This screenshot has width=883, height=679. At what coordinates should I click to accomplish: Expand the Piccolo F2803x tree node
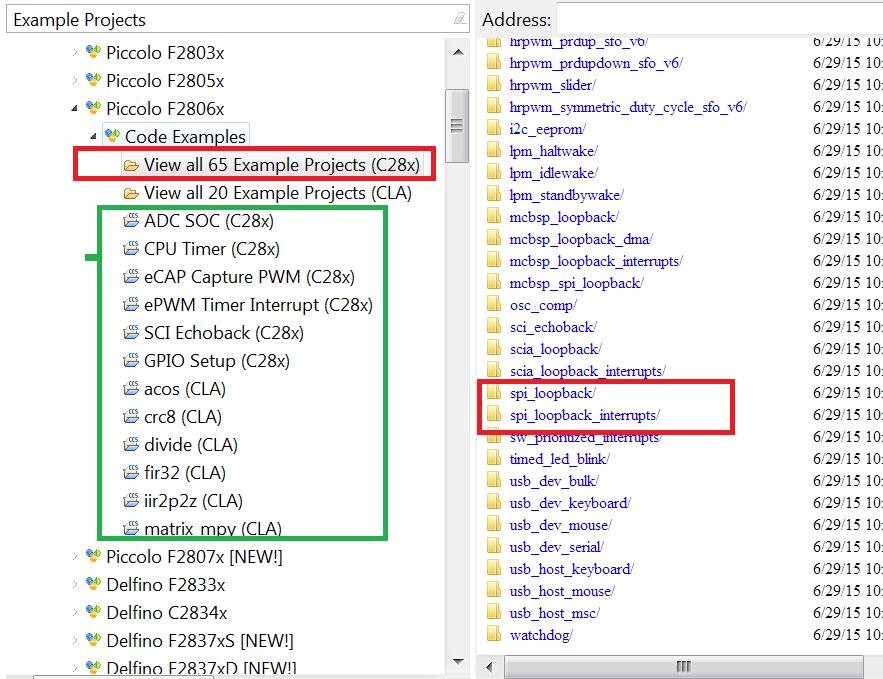pyautogui.click(x=75, y=52)
